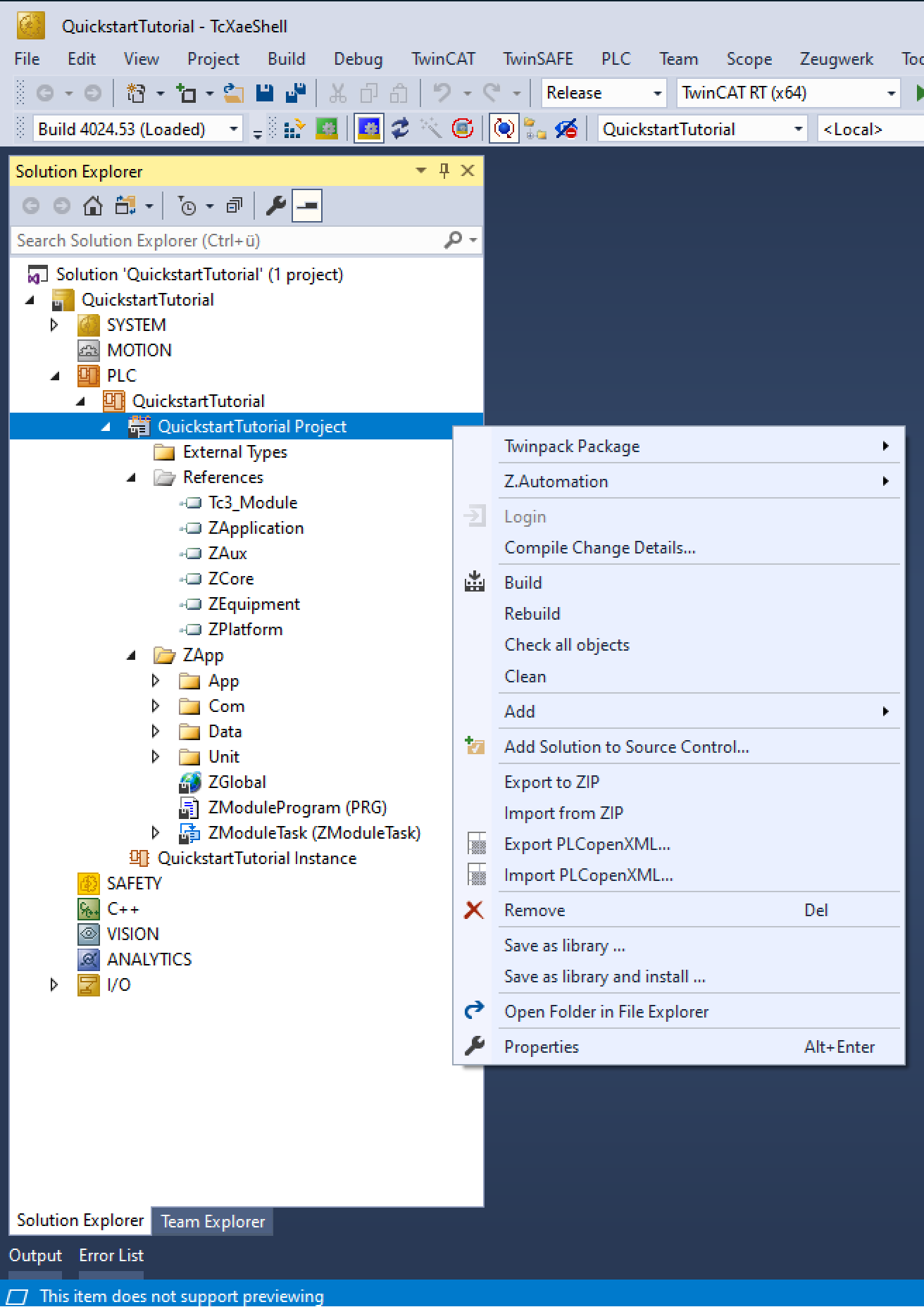924x1307 pixels.
Task: Click the Pending Changes Filter clock icon
Action: 187,206
